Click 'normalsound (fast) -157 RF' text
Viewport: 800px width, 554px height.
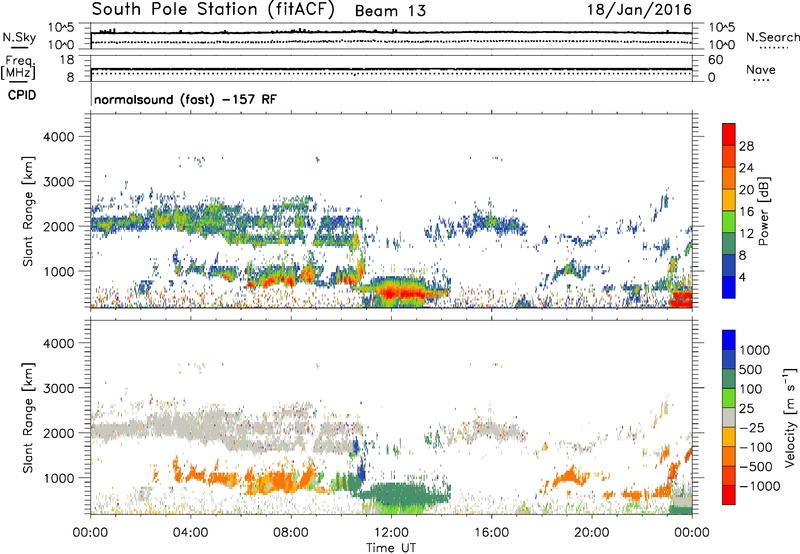pos(185,99)
